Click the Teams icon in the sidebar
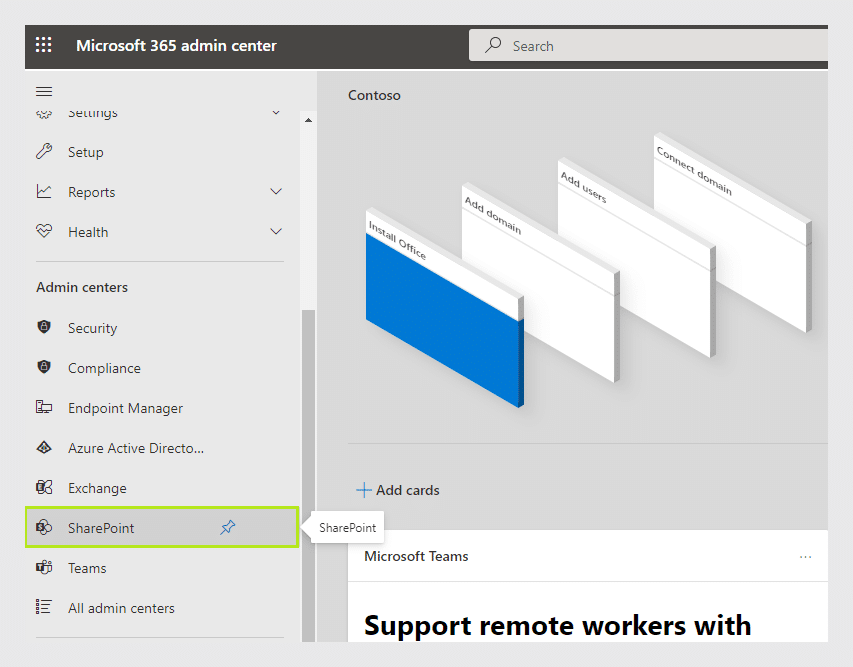Screen dimensions: 853x667 [44, 567]
